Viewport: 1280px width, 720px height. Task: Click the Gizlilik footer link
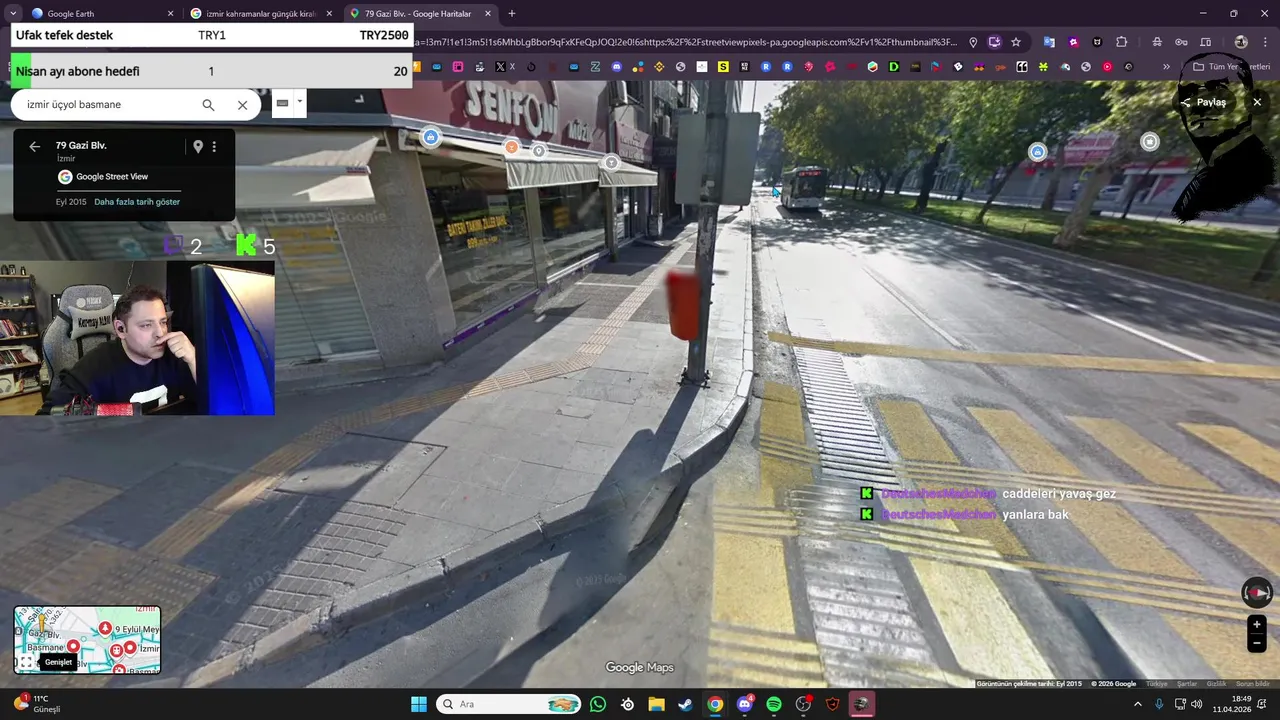coord(1216,684)
